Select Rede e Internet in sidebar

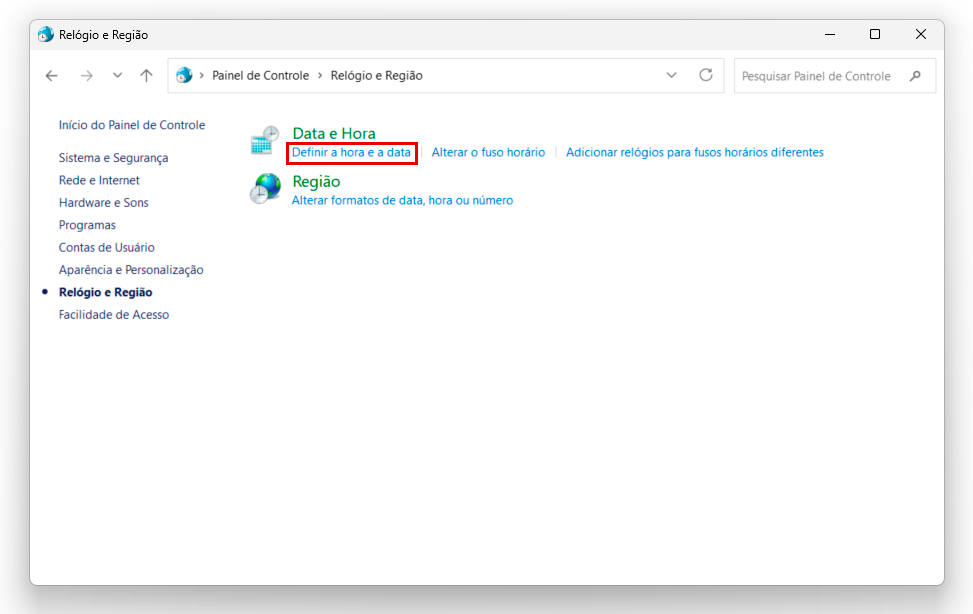[99, 180]
